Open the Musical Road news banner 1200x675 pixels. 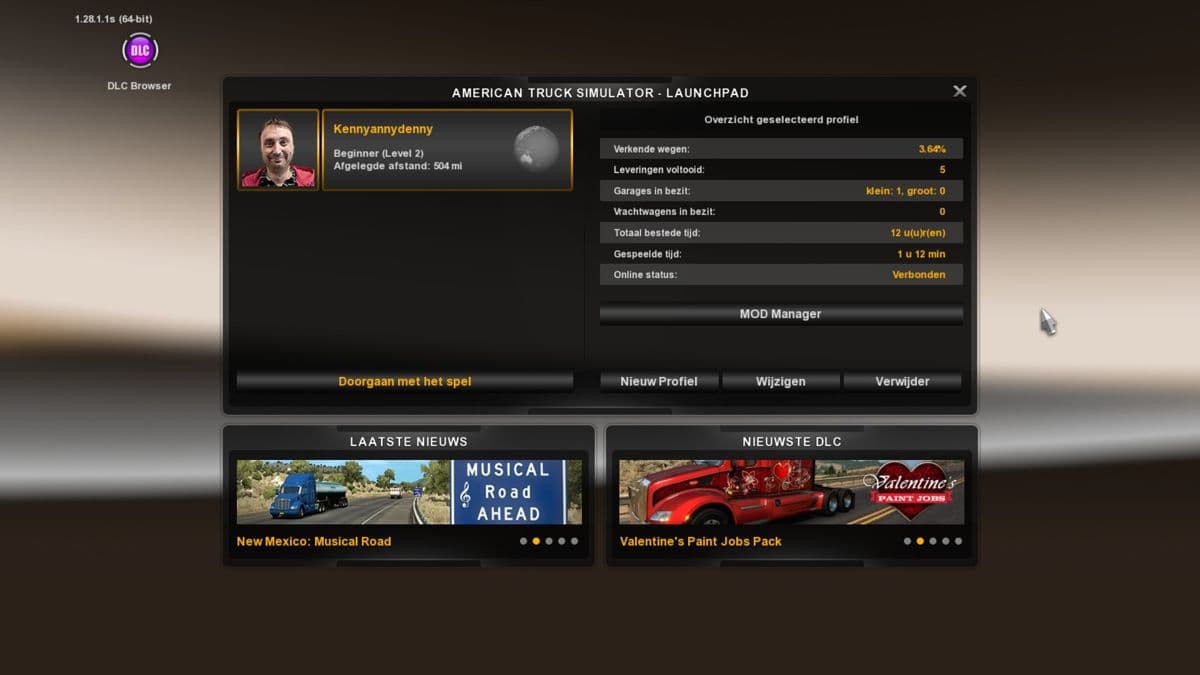(409, 492)
